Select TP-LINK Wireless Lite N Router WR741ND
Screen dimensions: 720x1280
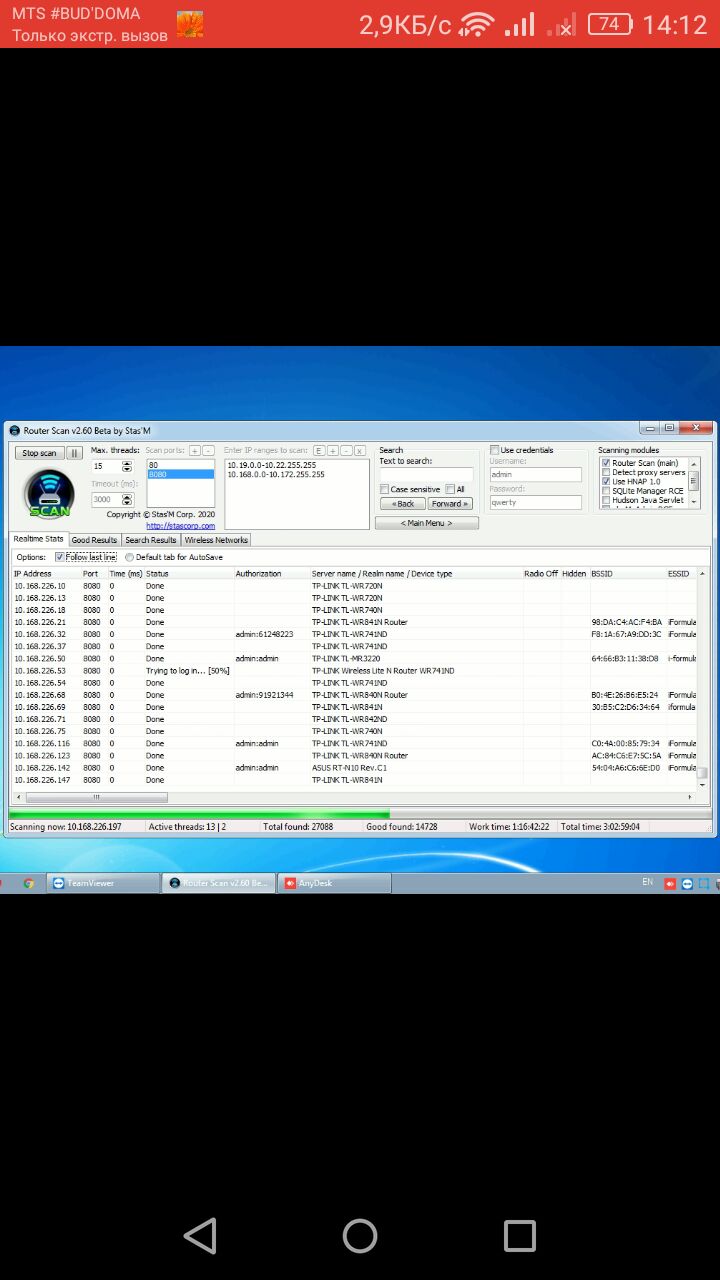383,670
